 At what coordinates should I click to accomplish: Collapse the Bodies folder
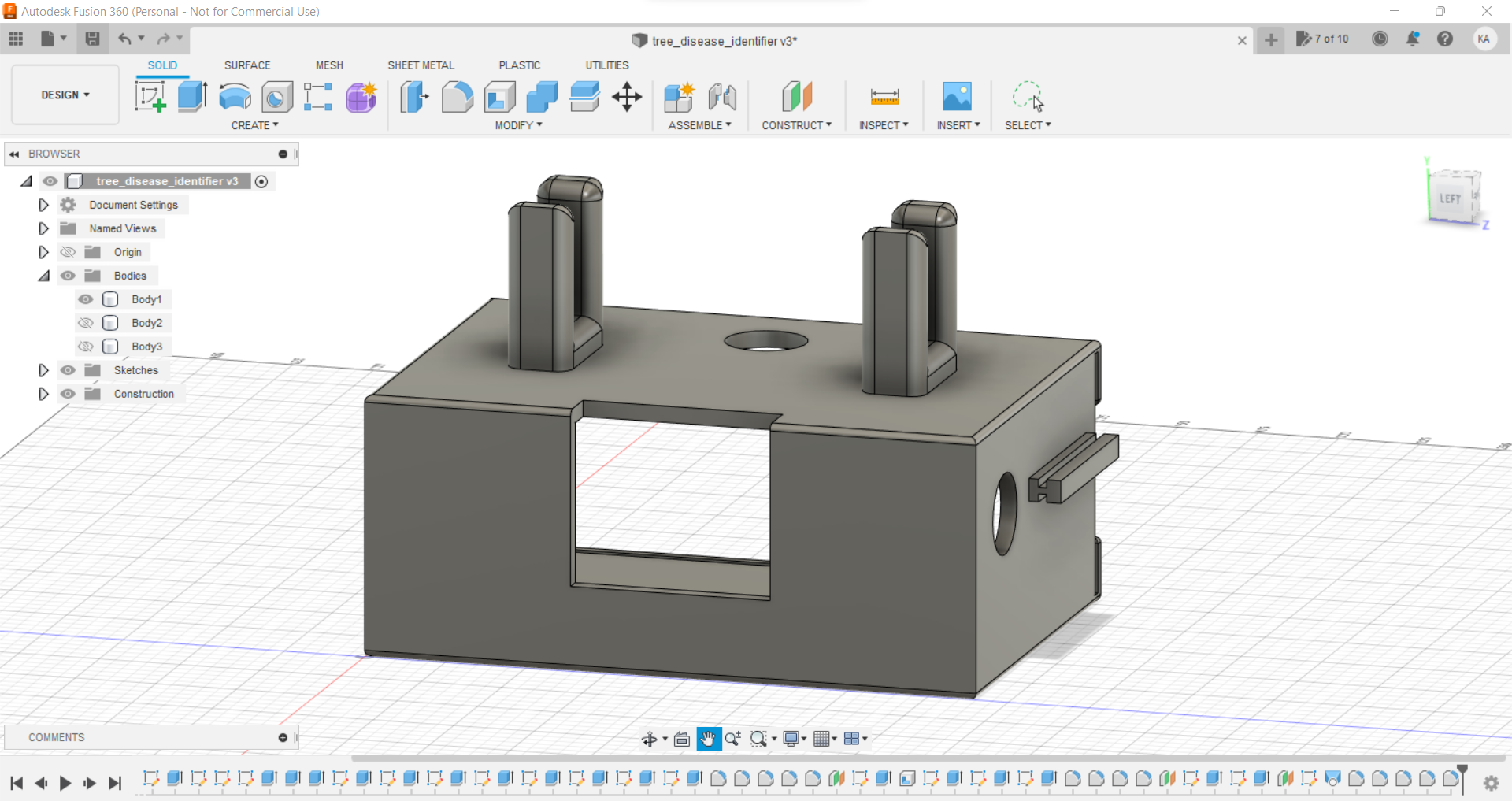(x=44, y=276)
